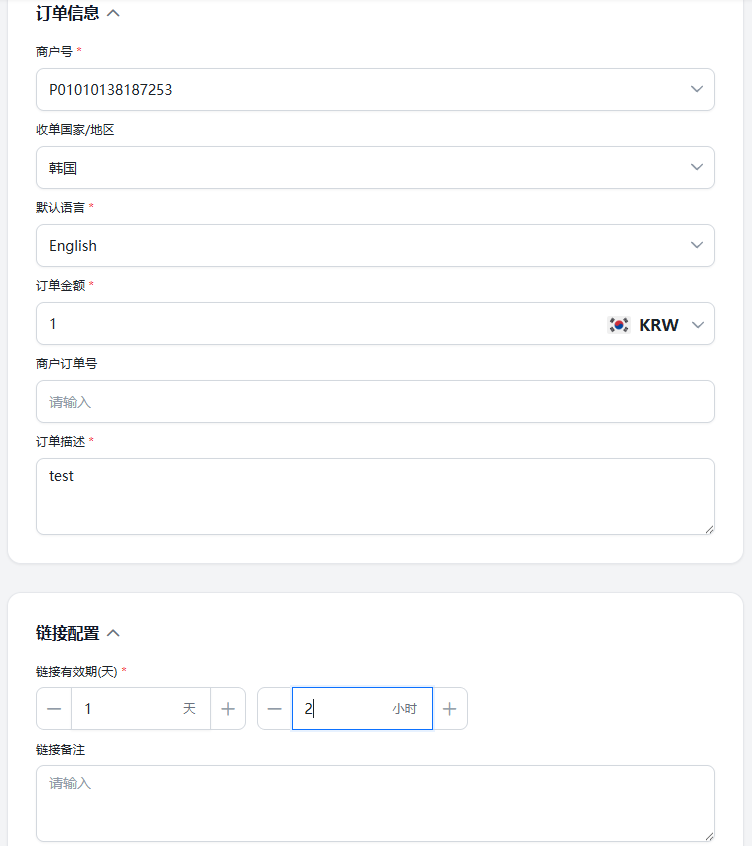Increase the days value with plus button
The image size is (752, 846).
228,709
